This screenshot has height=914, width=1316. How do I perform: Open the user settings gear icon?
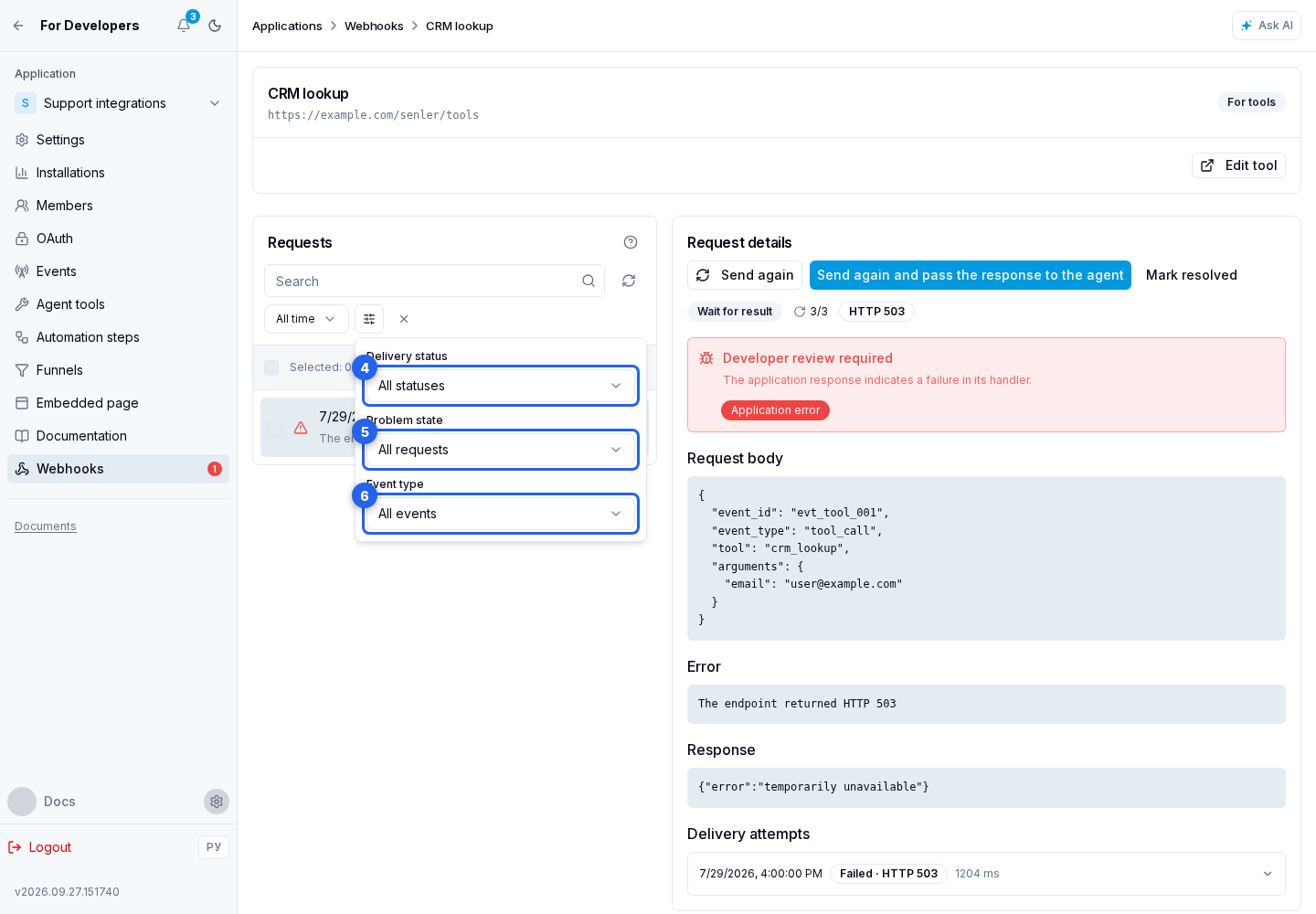tap(217, 802)
